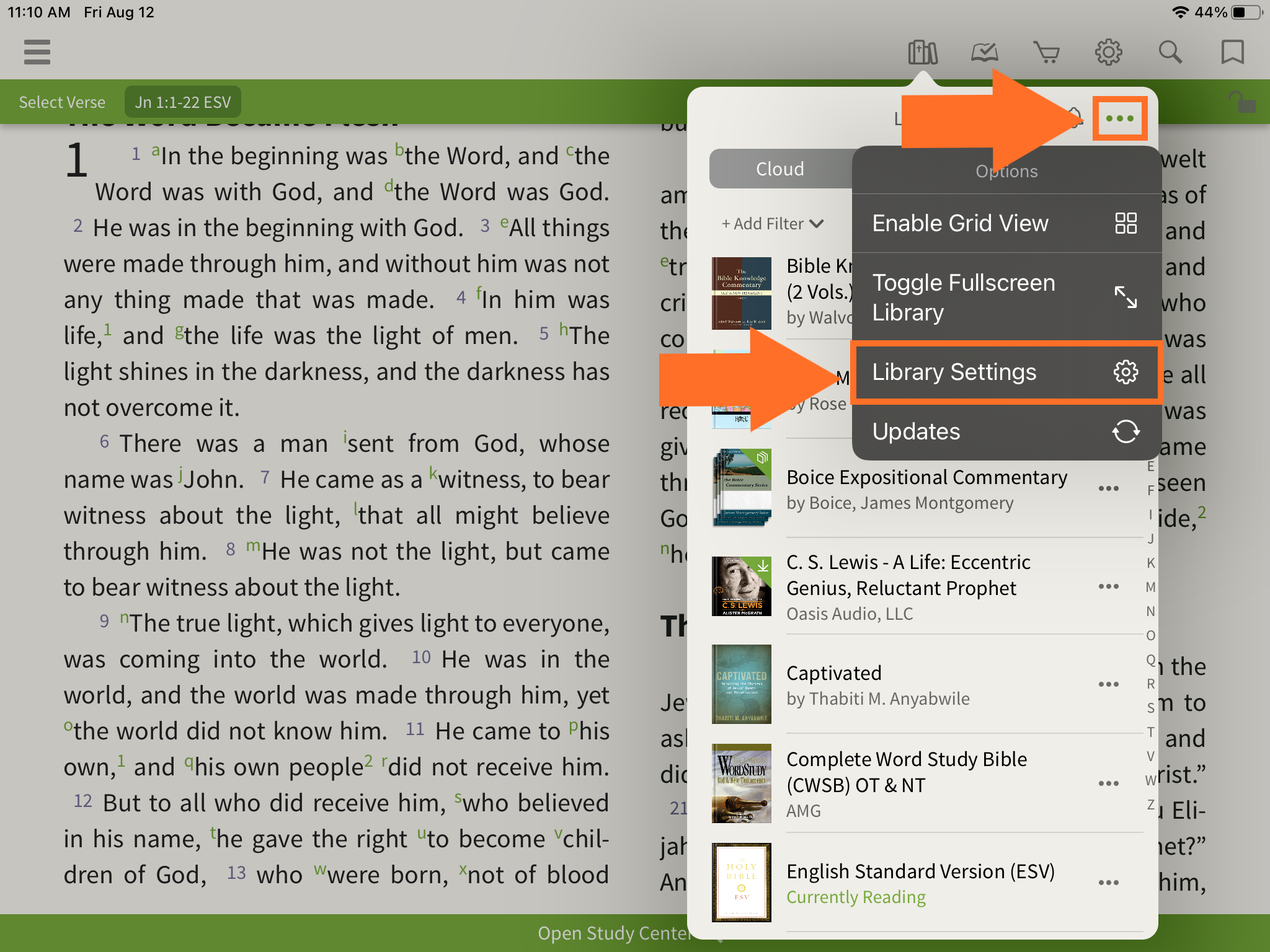Open more options for Complete Word Study Bible
The width and height of the screenshot is (1270, 952).
point(1109,783)
